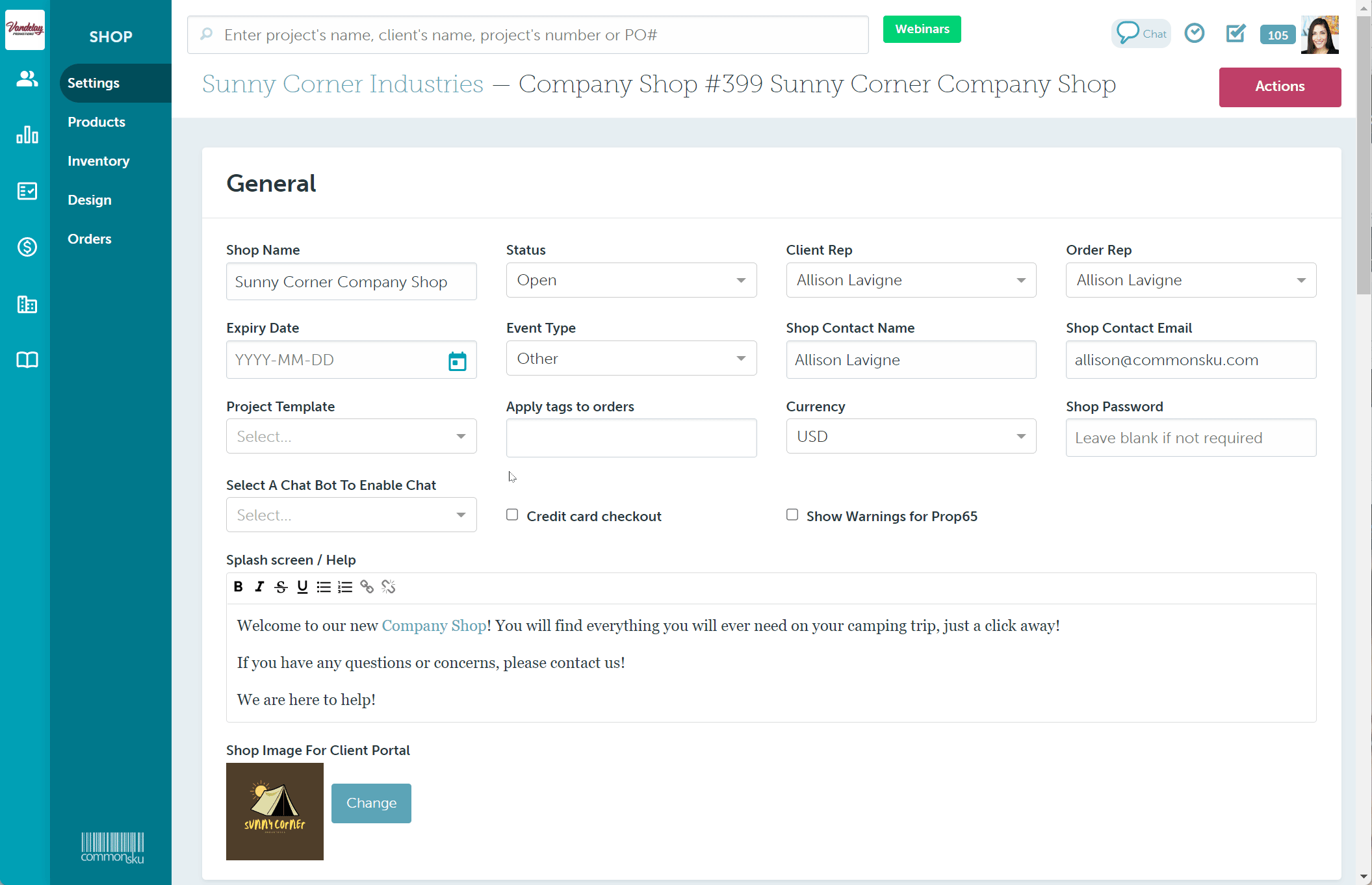Open the Currency dropdown showing USD

(911, 437)
